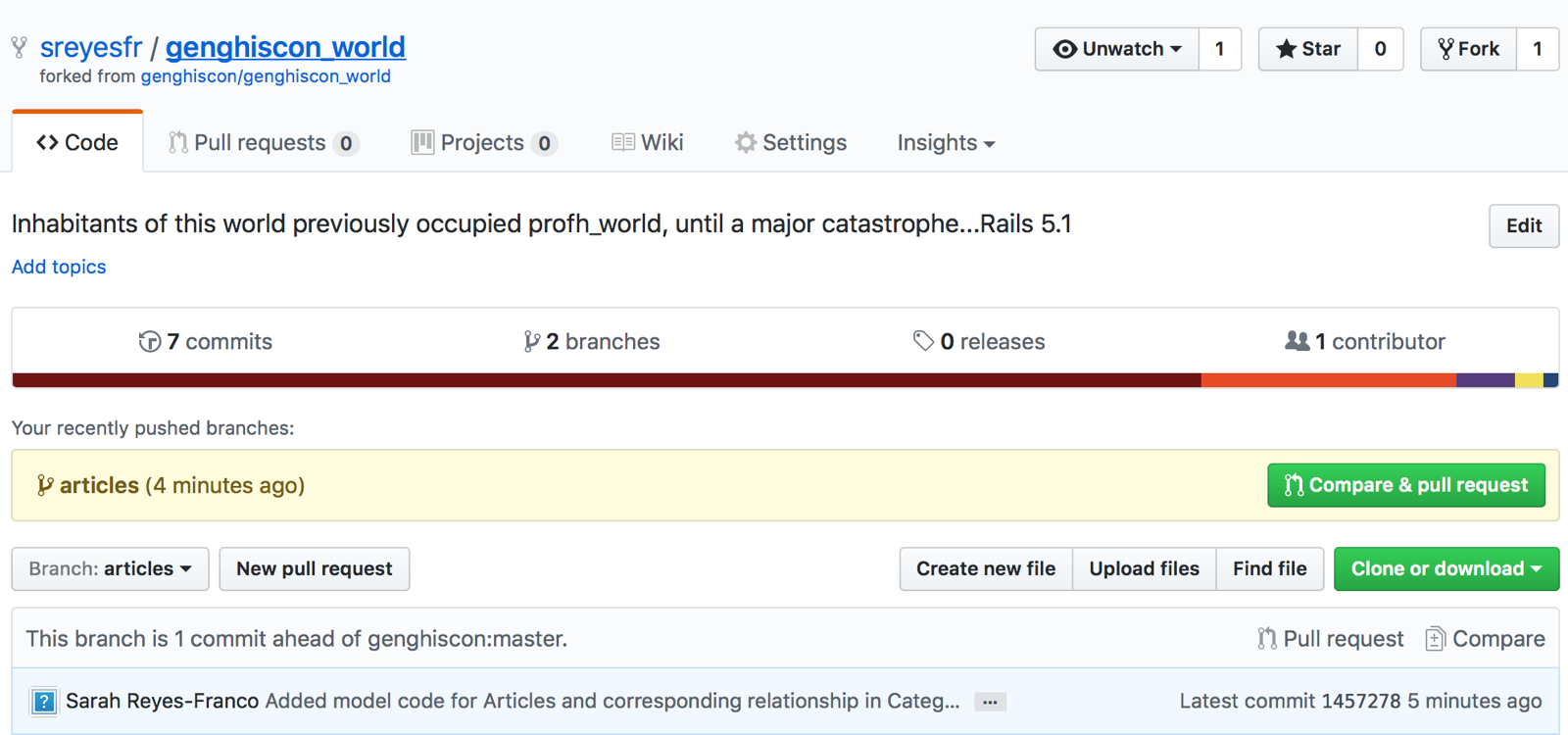Click the Compare & pull request button
This screenshot has width=1568, height=735.
coord(1406,485)
